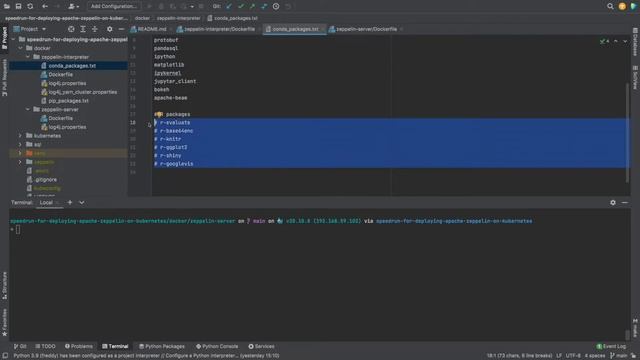Image resolution: width=640 pixels, height=360 pixels.
Task: Open the Database side panel
Action: pyautogui.click(x=635, y=42)
